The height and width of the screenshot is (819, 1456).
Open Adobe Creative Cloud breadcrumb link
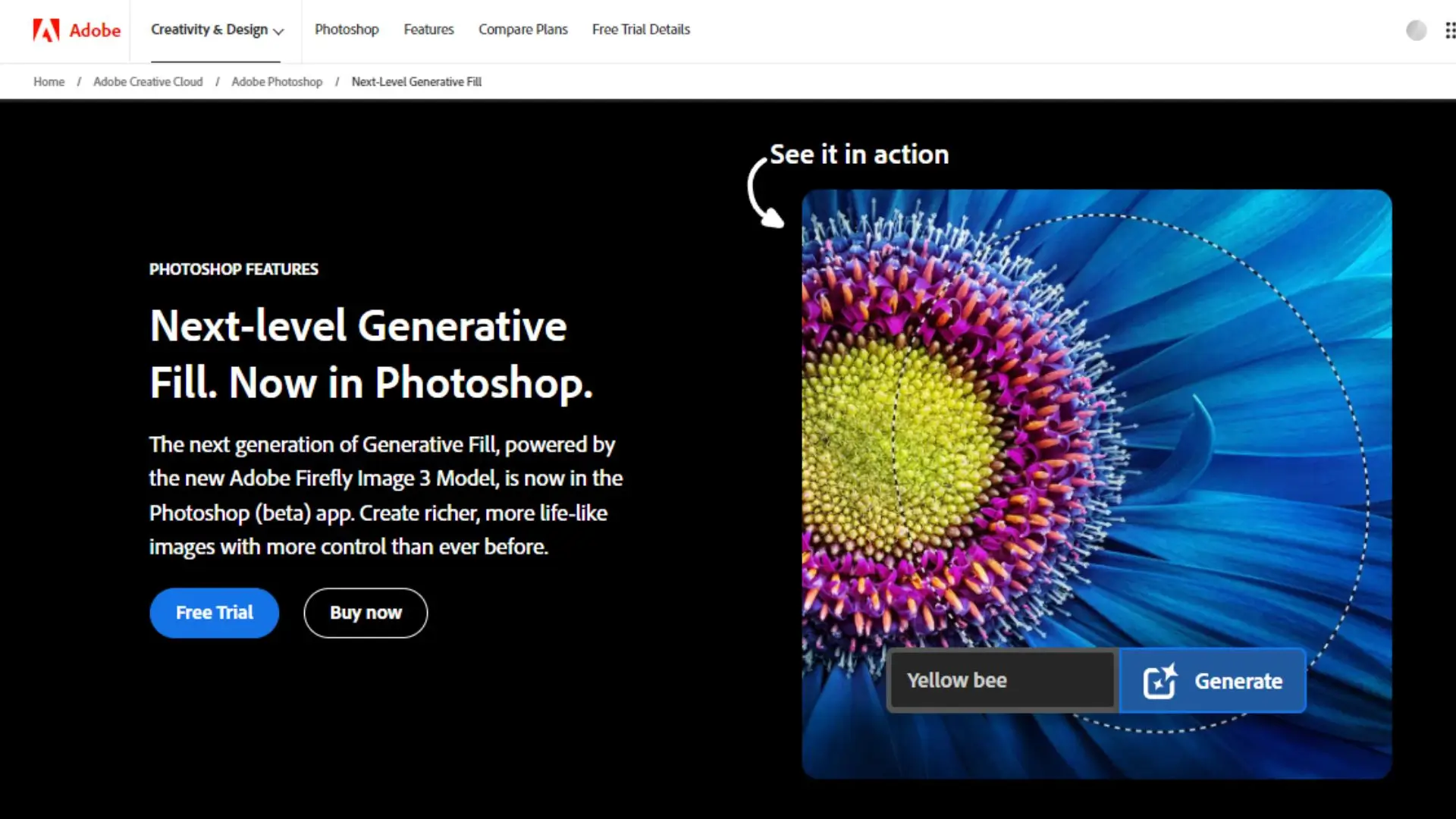148,82
